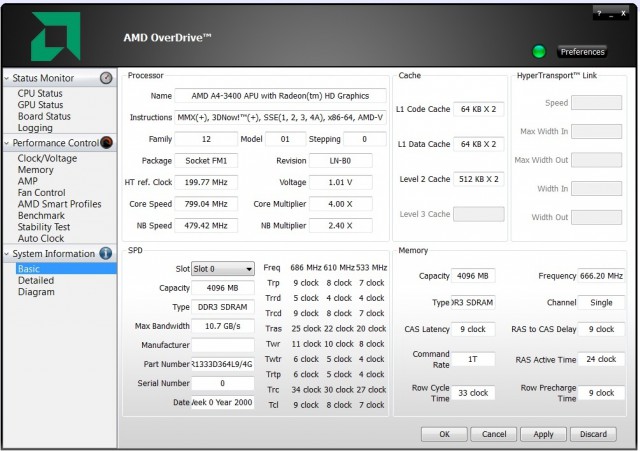
Task: Open the help question mark button
Action: click(599, 13)
